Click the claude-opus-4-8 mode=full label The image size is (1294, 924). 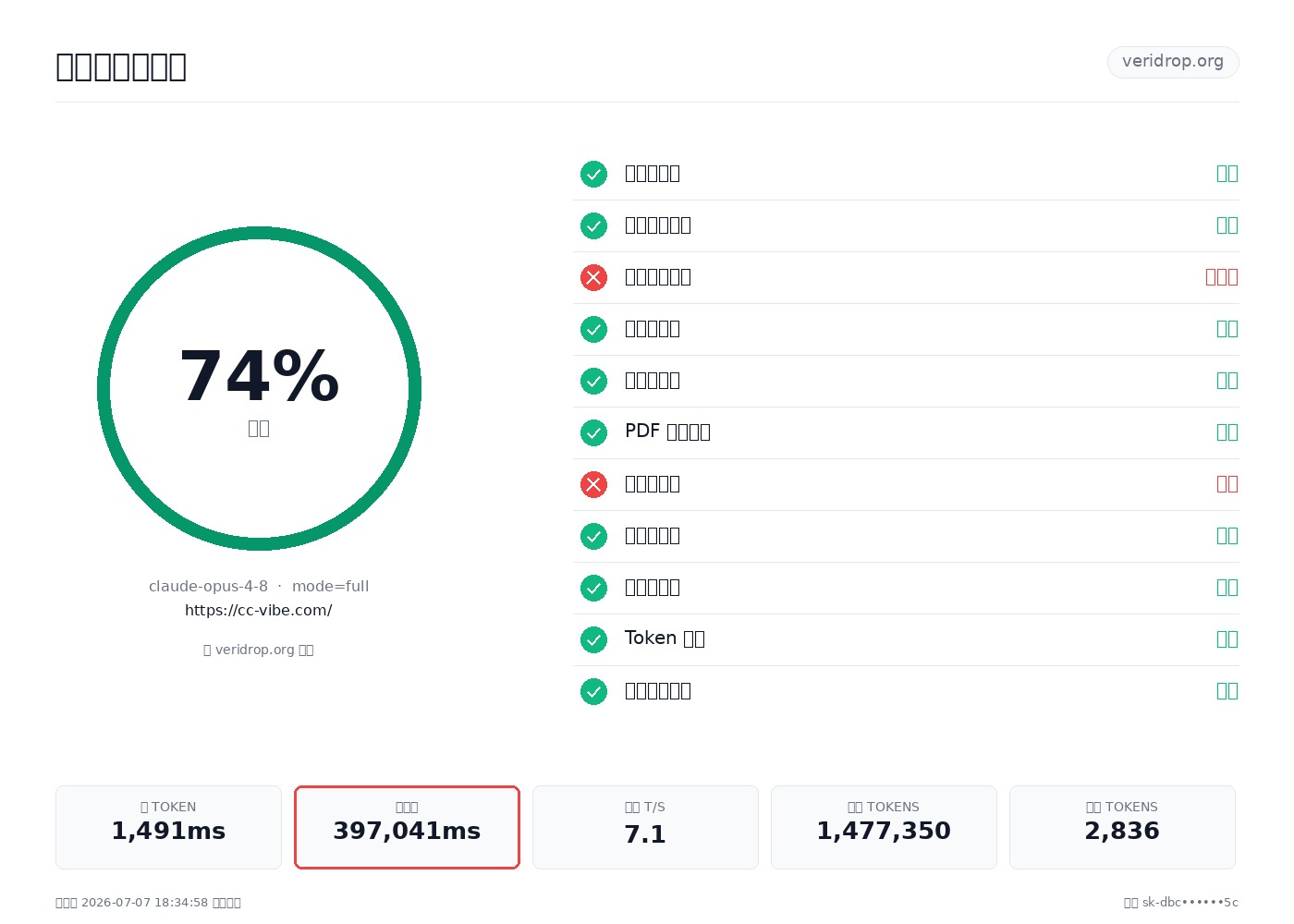[259, 586]
